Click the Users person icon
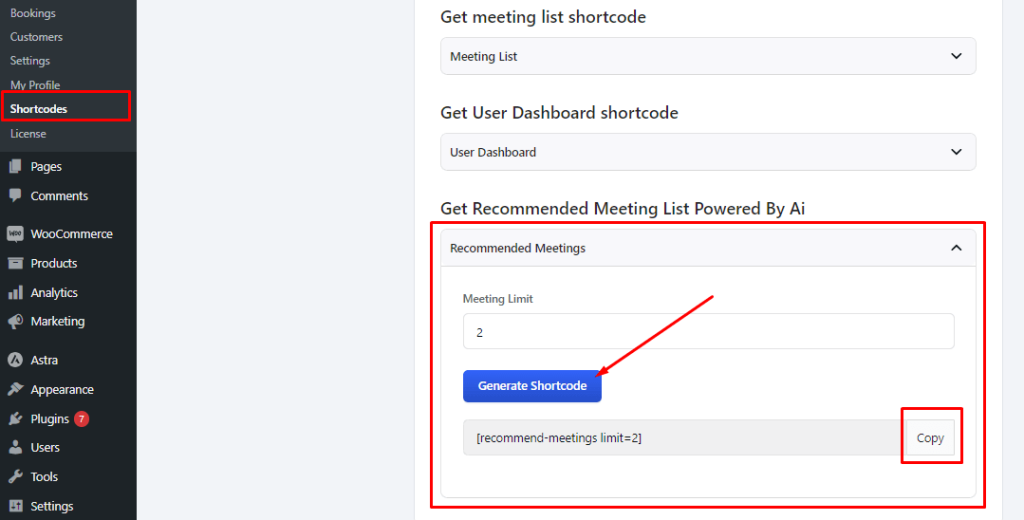The width and height of the screenshot is (1024, 520). [15, 447]
